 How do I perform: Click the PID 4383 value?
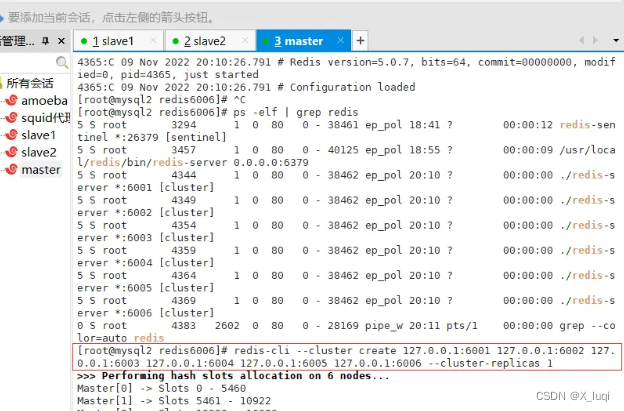tap(183, 325)
